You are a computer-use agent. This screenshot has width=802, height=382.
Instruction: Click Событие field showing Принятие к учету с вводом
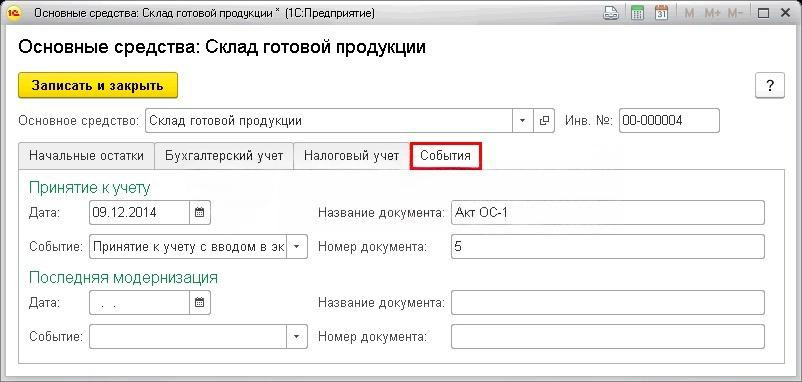coord(188,246)
